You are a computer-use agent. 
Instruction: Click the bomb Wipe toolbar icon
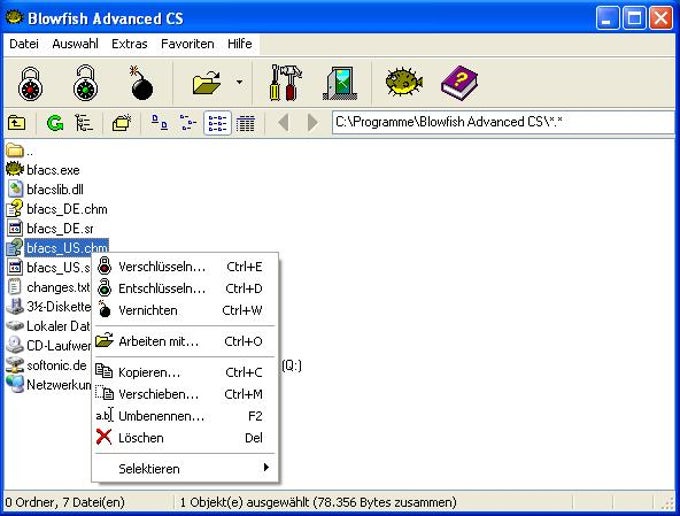[141, 83]
